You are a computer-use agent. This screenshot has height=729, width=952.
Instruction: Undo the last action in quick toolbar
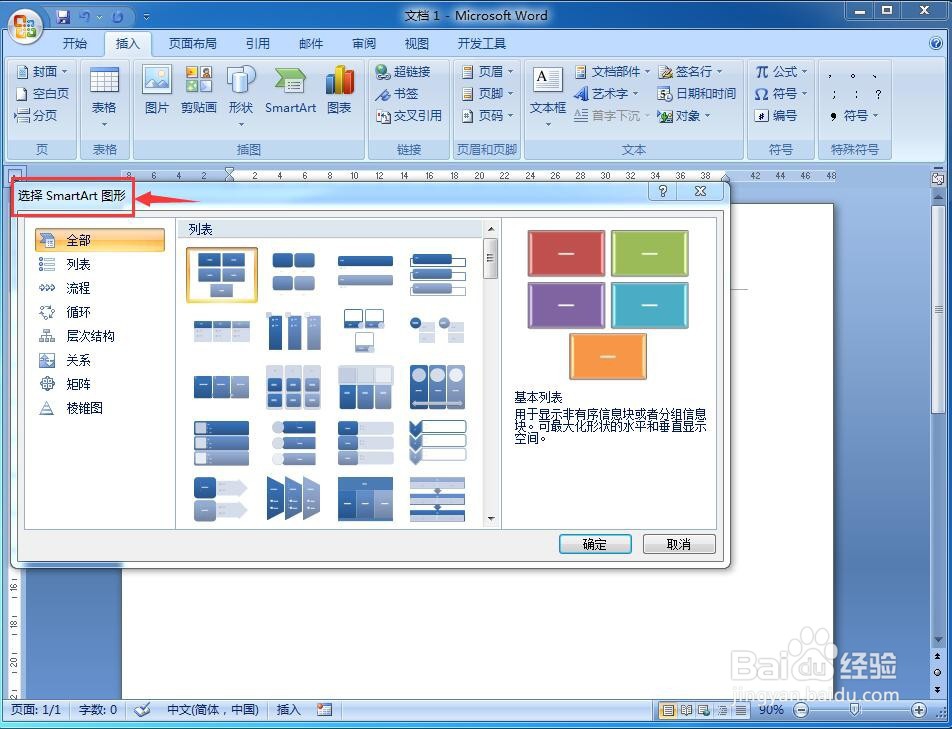84,16
